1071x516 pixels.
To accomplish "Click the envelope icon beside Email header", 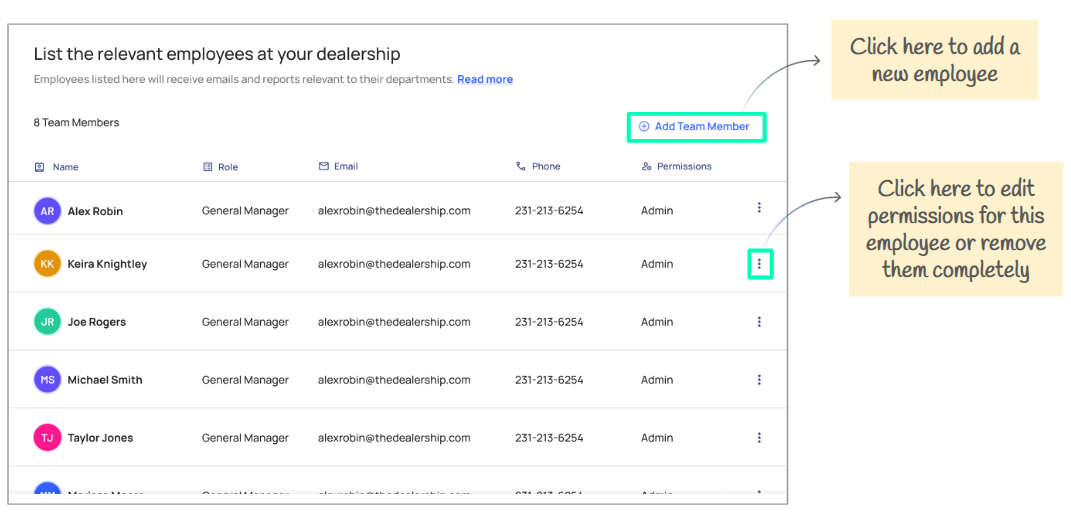I will [x=324, y=166].
